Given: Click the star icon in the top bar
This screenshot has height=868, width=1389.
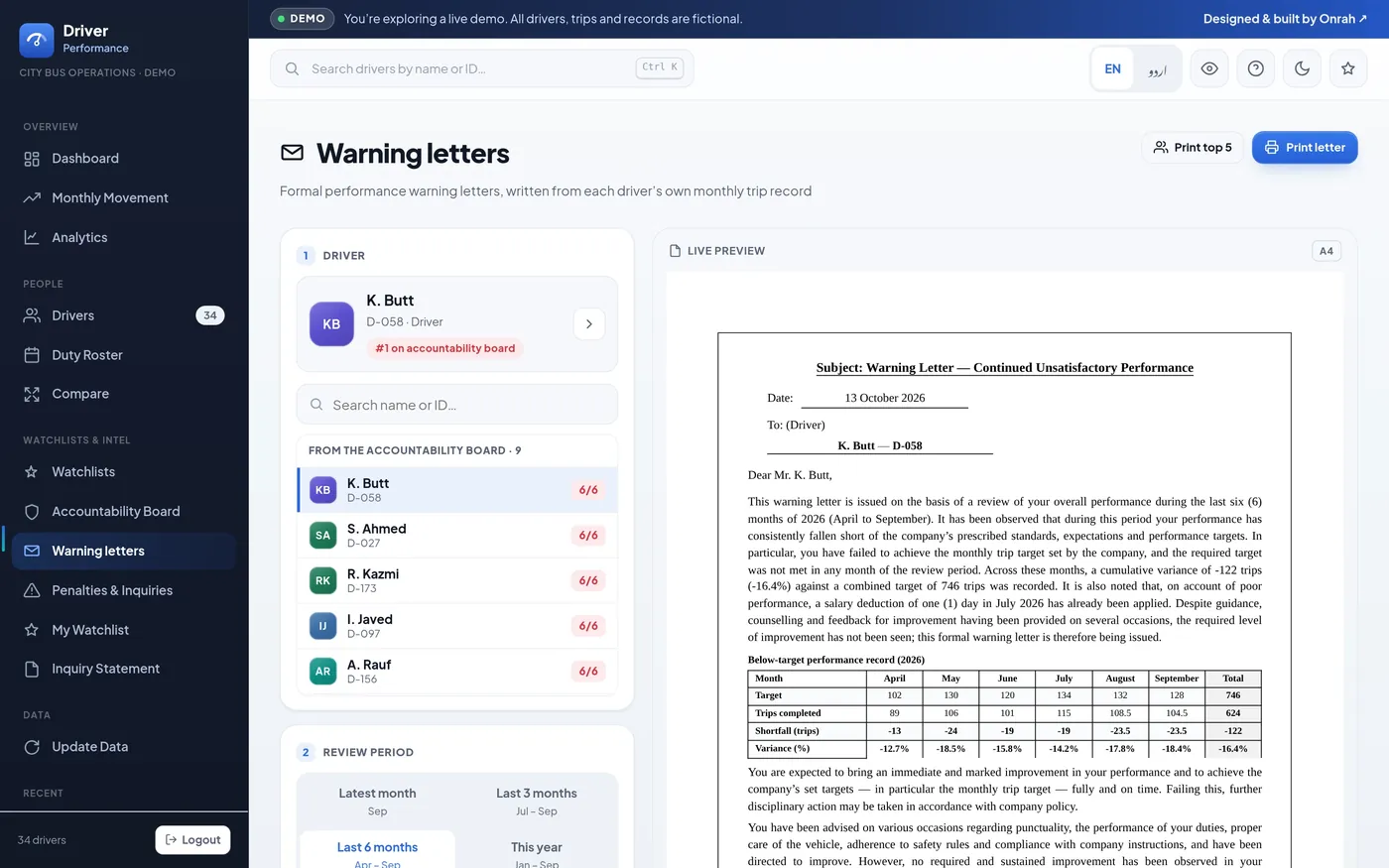Looking at the screenshot, I should pyautogui.click(x=1347, y=68).
